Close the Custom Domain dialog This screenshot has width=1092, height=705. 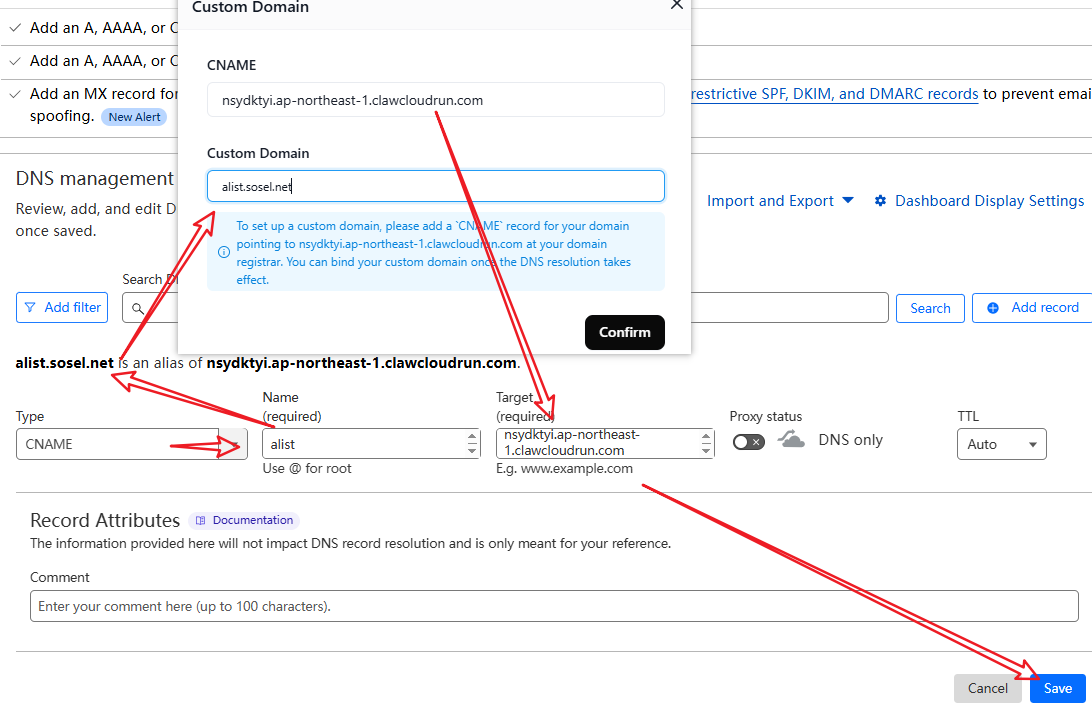pos(676,5)
